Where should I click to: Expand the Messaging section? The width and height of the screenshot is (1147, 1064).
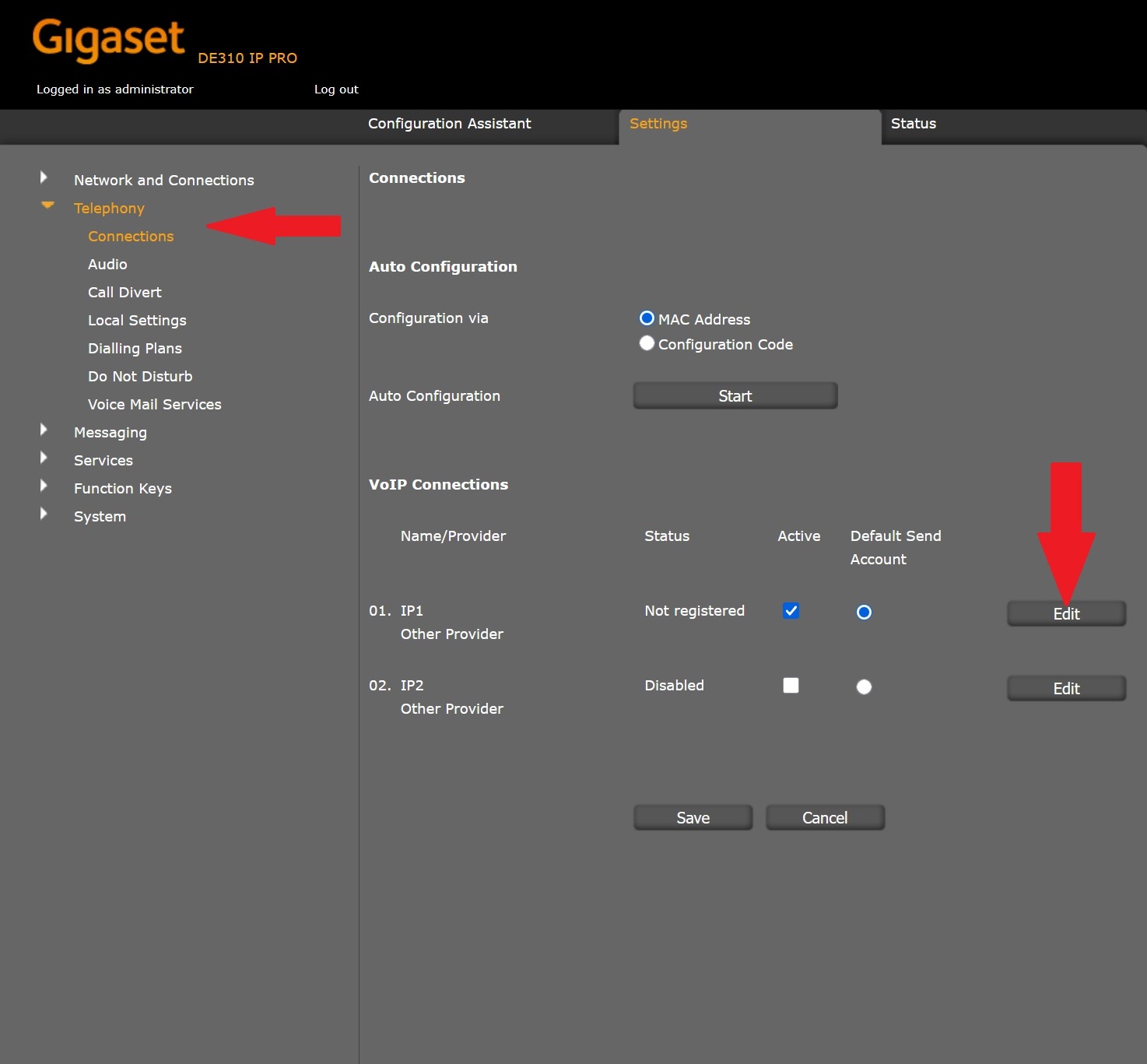click(x=44, y=430)
